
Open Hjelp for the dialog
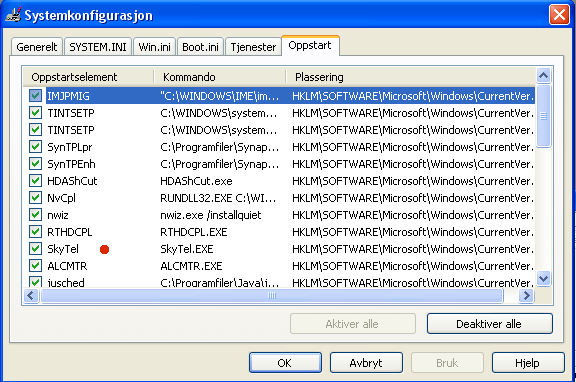528,363
